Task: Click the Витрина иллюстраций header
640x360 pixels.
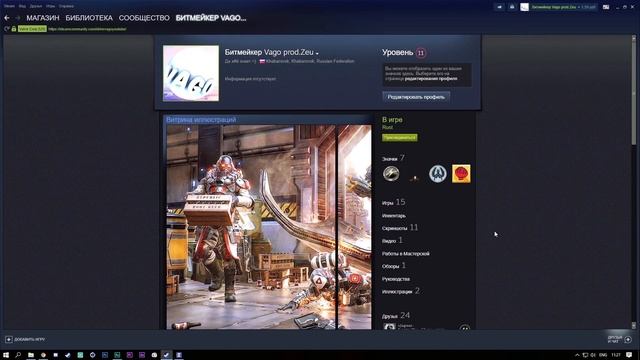Action: click(201, 120)
